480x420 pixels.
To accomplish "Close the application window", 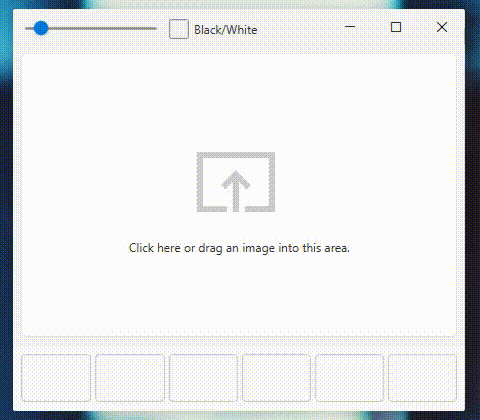I will (442, 27).
